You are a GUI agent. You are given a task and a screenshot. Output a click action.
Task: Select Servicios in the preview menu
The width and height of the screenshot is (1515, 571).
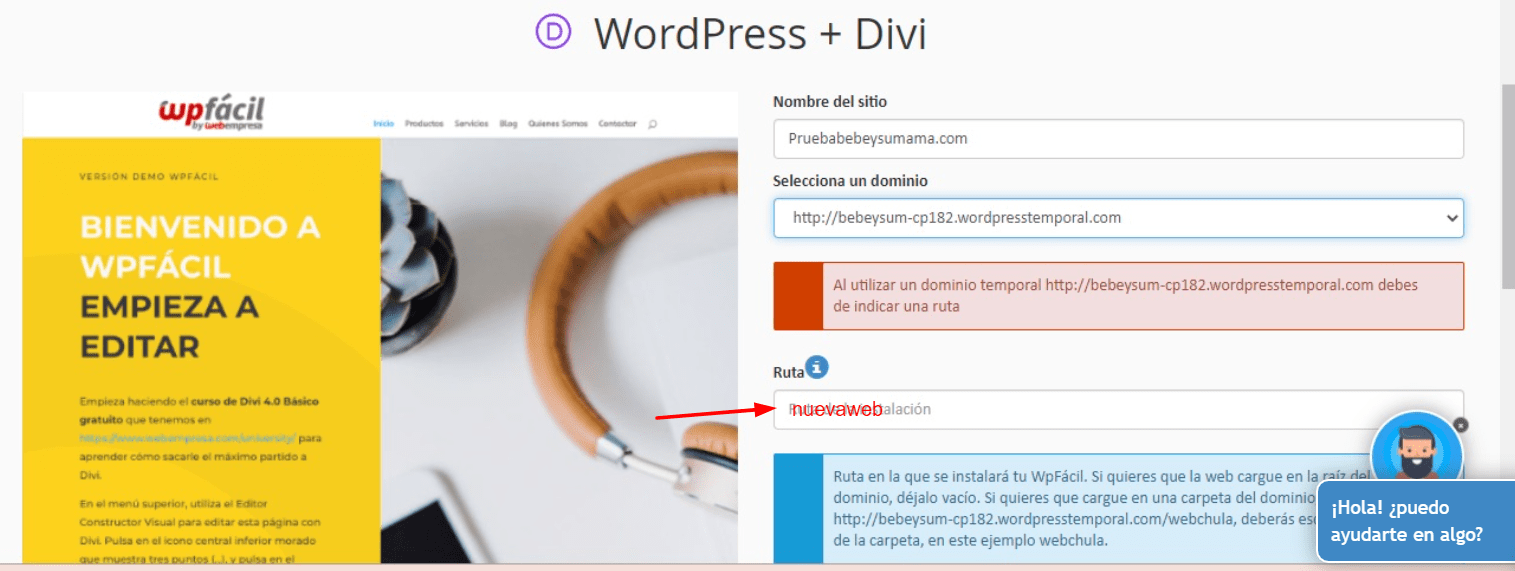pyautogui.click(x=471, y=124)
